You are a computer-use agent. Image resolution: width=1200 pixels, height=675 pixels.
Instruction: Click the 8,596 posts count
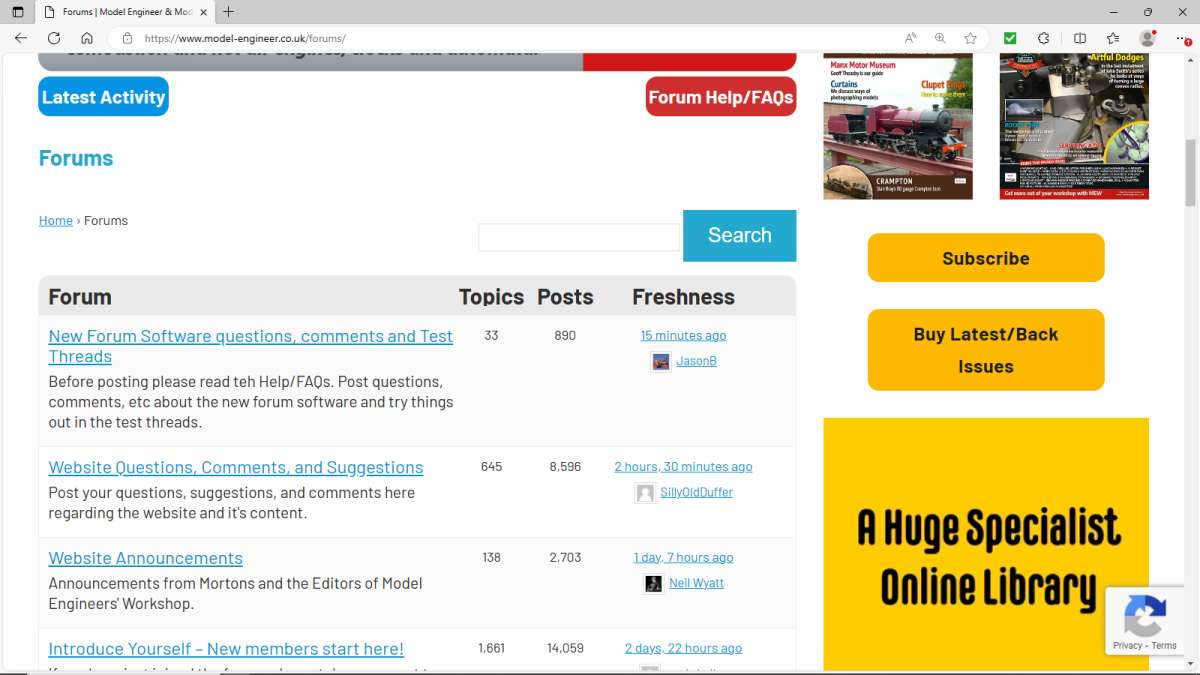565,466
